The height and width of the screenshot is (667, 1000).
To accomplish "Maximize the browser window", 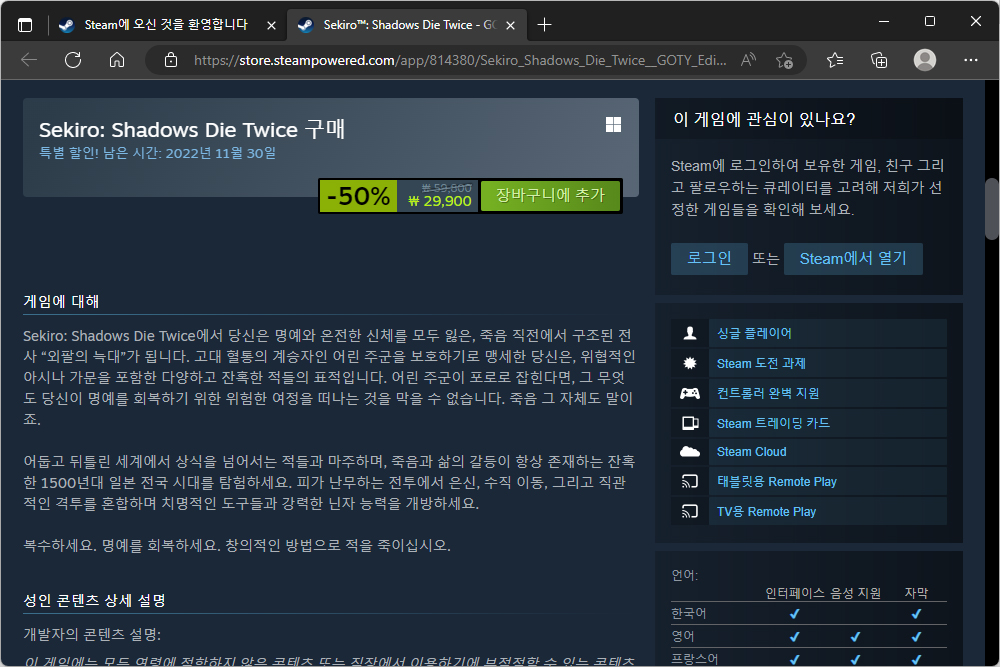I will click(x=930, y=21).
